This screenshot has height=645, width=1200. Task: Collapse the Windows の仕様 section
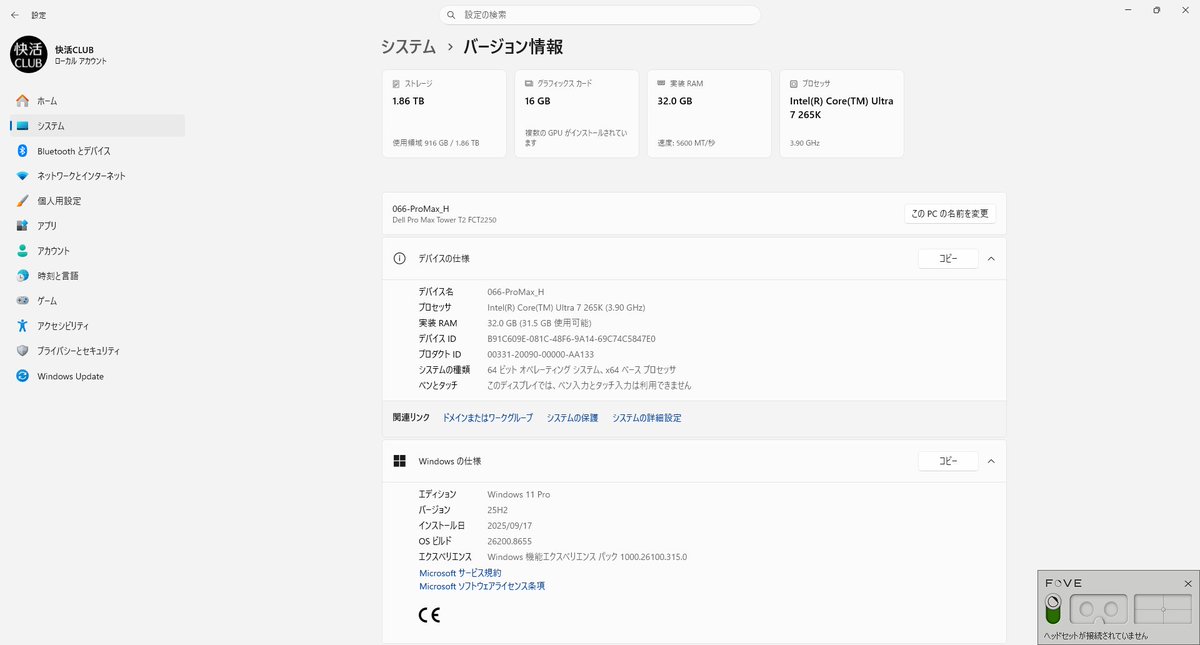click(991, 461)
